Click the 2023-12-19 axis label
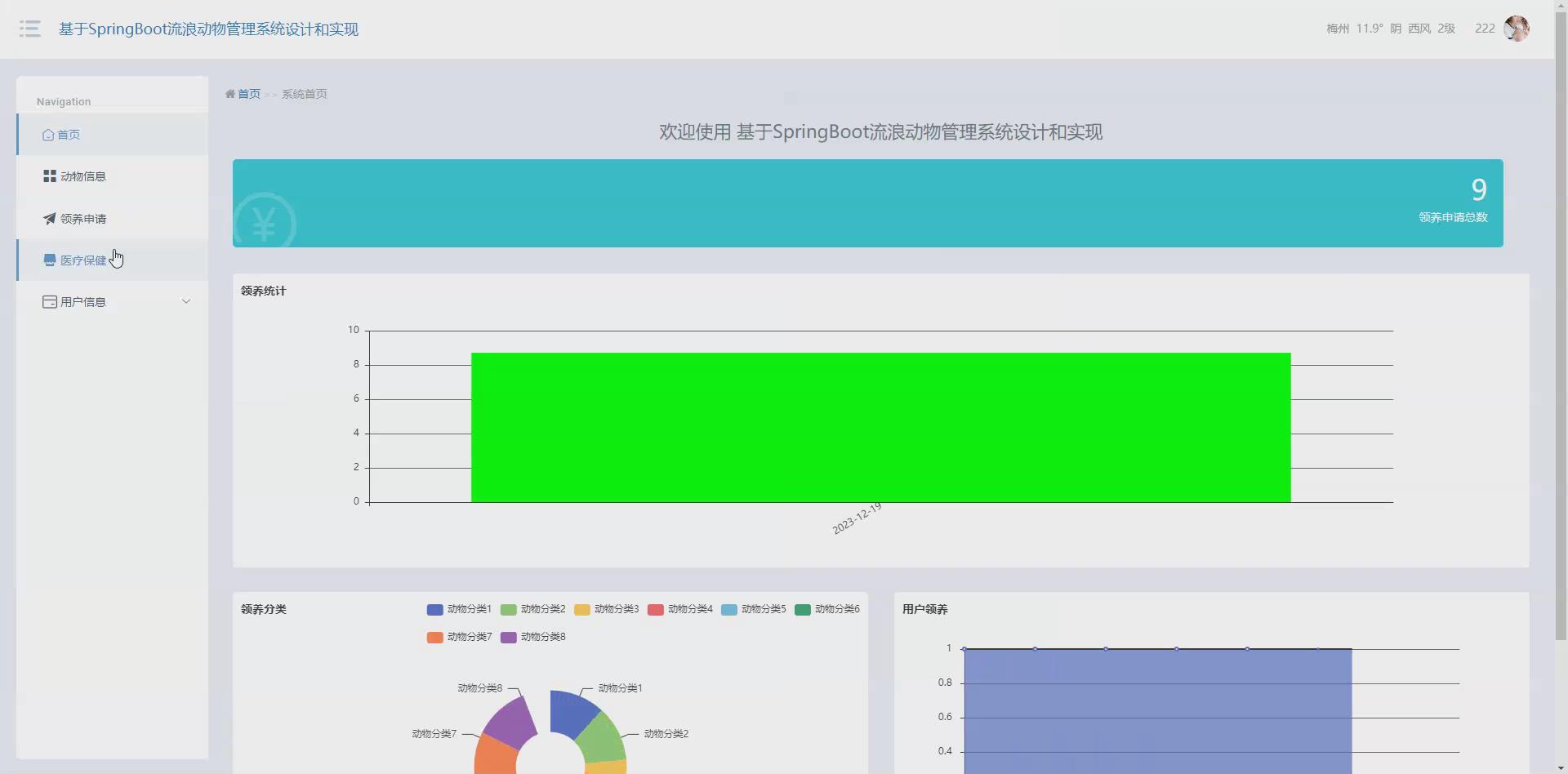The height and width of the screenshot is (774, 1568). click(857, 518)
